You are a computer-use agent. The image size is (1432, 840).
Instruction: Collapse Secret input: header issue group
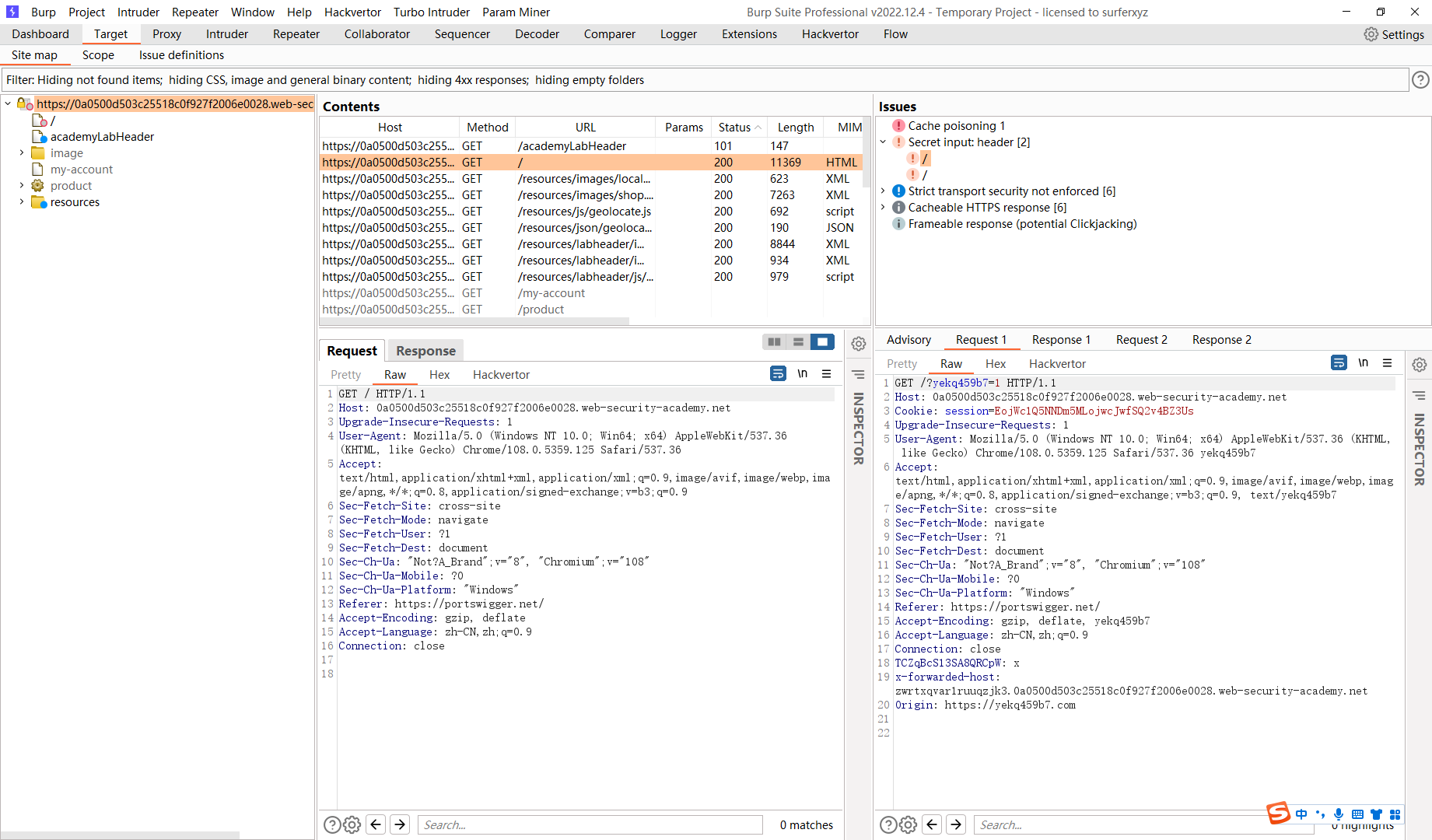(x=884, y=142)
